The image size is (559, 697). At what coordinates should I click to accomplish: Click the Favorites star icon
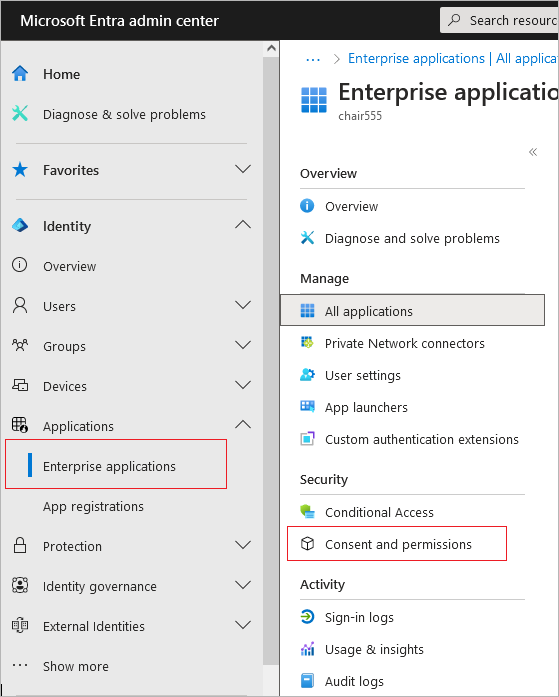tap(20, 170)
